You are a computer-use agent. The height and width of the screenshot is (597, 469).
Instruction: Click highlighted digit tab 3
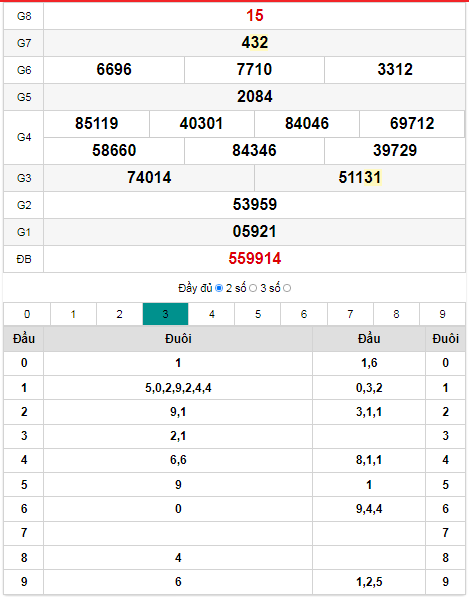166,314
